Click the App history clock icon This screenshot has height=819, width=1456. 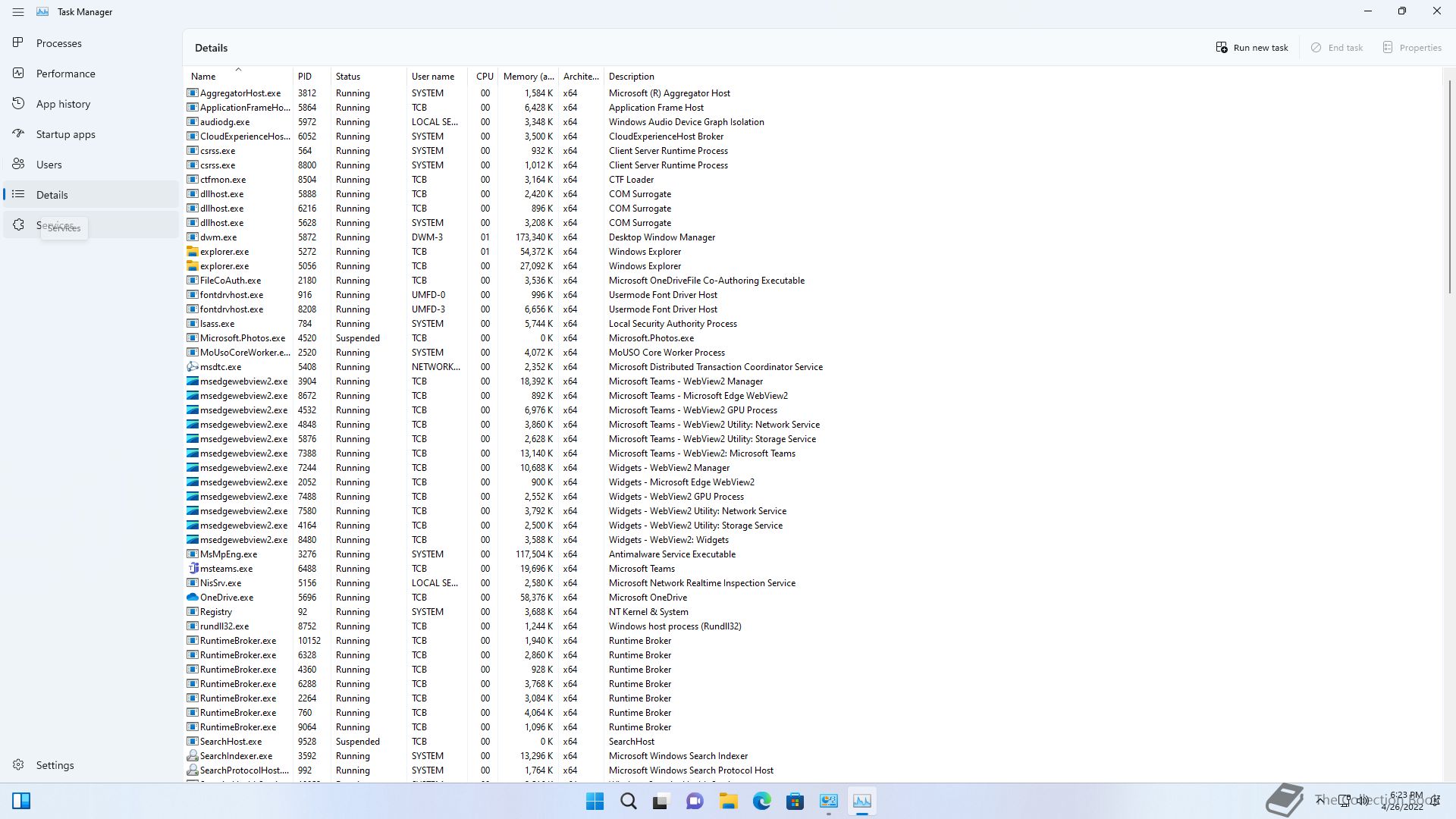click(18, 104)
